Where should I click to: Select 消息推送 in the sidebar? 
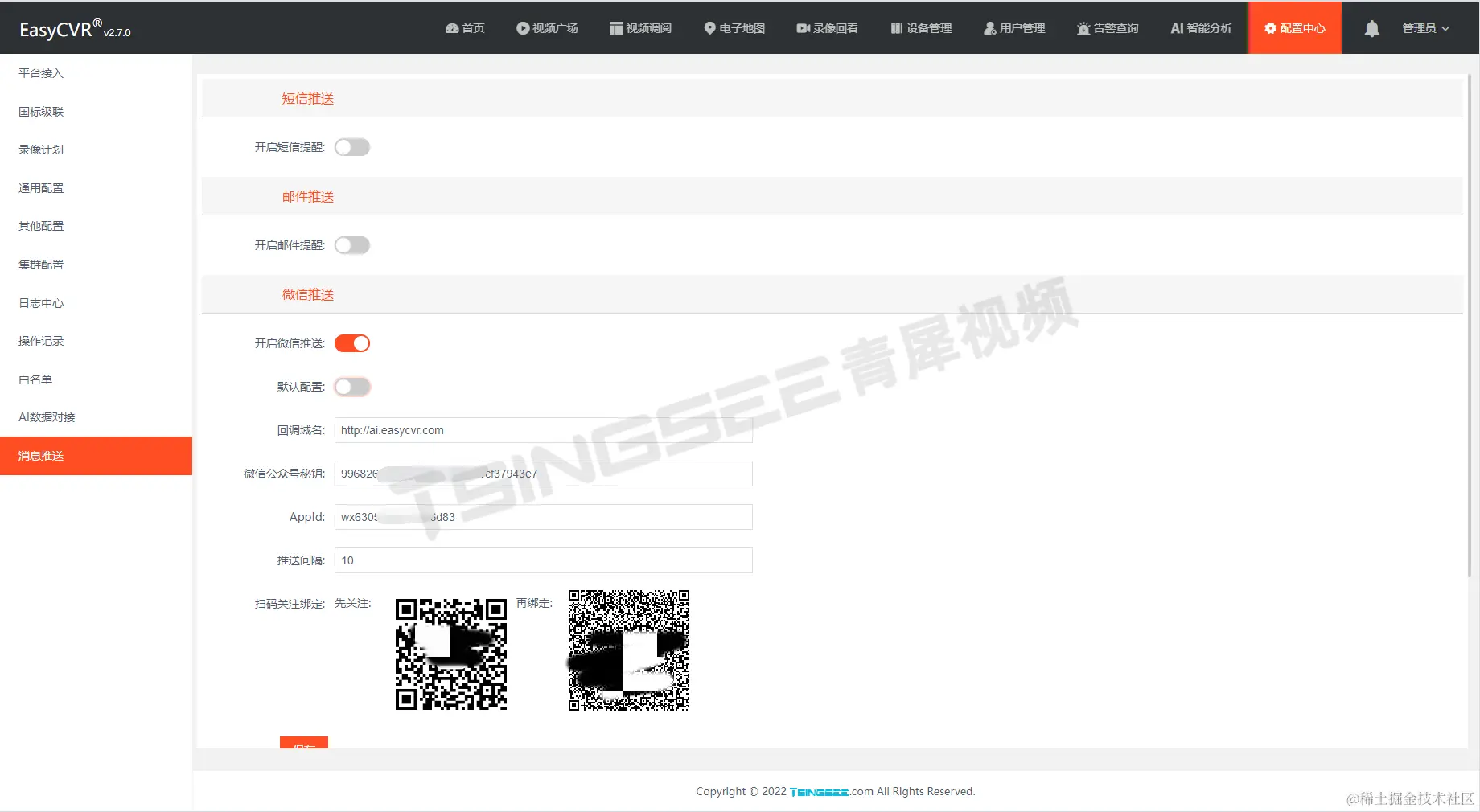click(96, 456)
